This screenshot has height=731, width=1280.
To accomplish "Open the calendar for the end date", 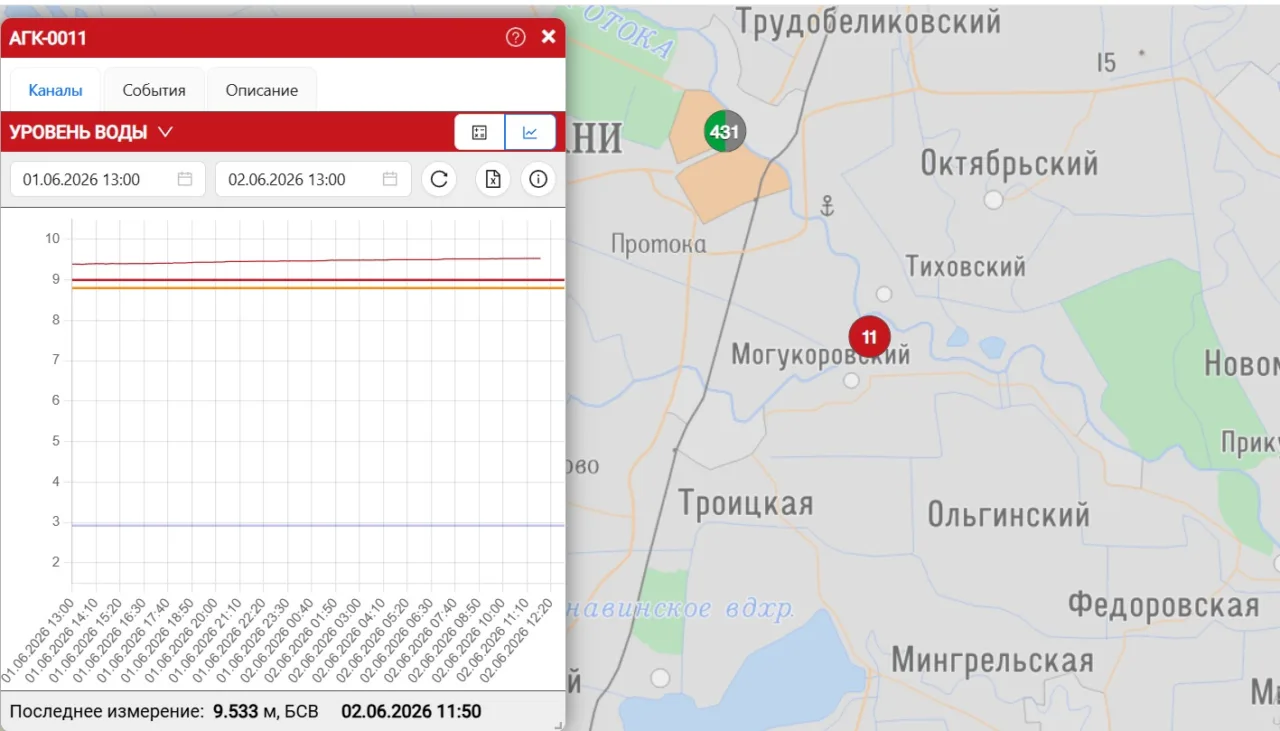I will [390, 180].
